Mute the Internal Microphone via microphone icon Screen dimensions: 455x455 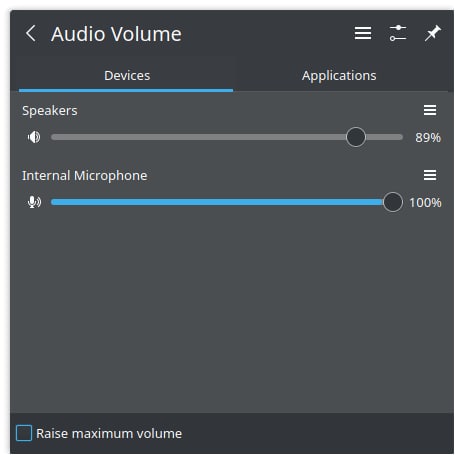coord(34,202)
